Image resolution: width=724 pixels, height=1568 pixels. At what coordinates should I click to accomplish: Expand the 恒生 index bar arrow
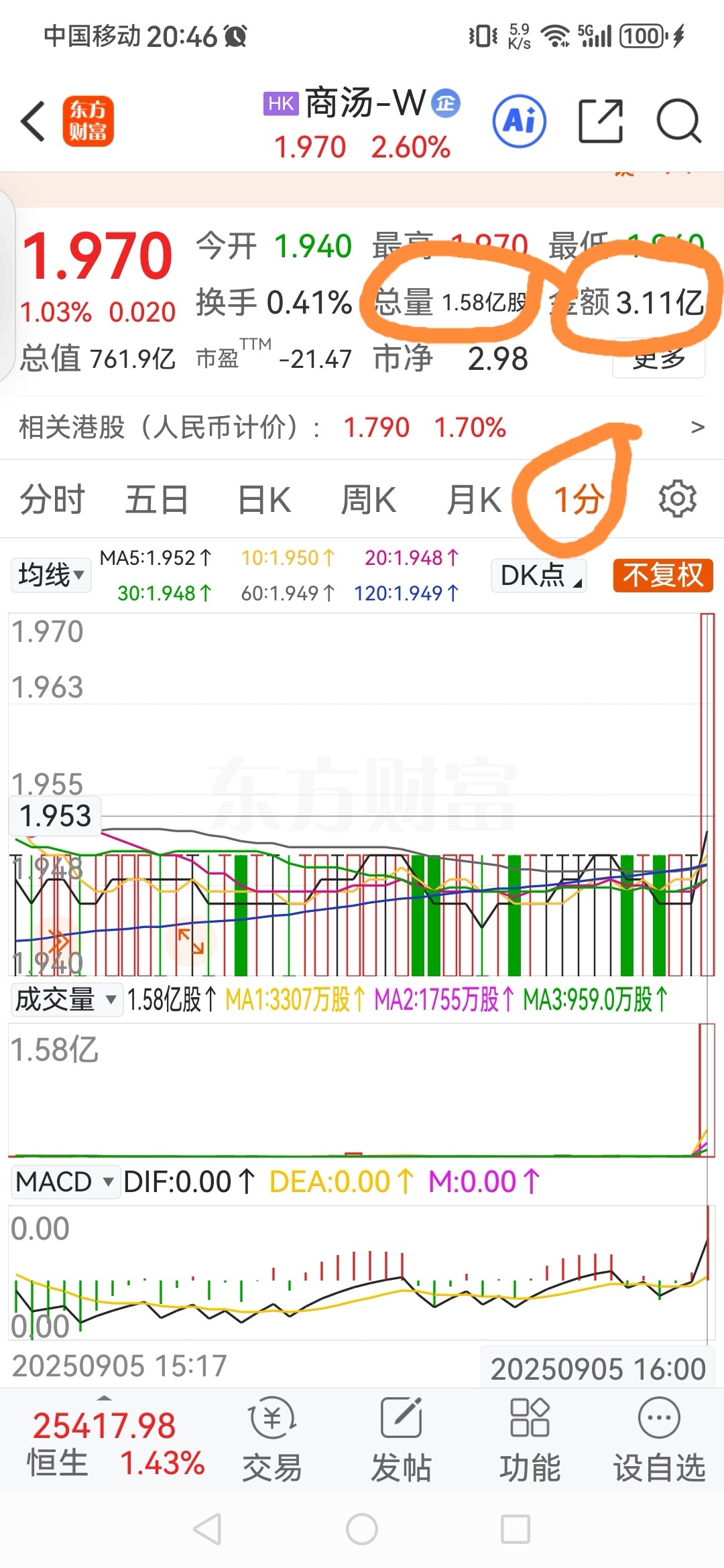click(x=105, y=1396)
